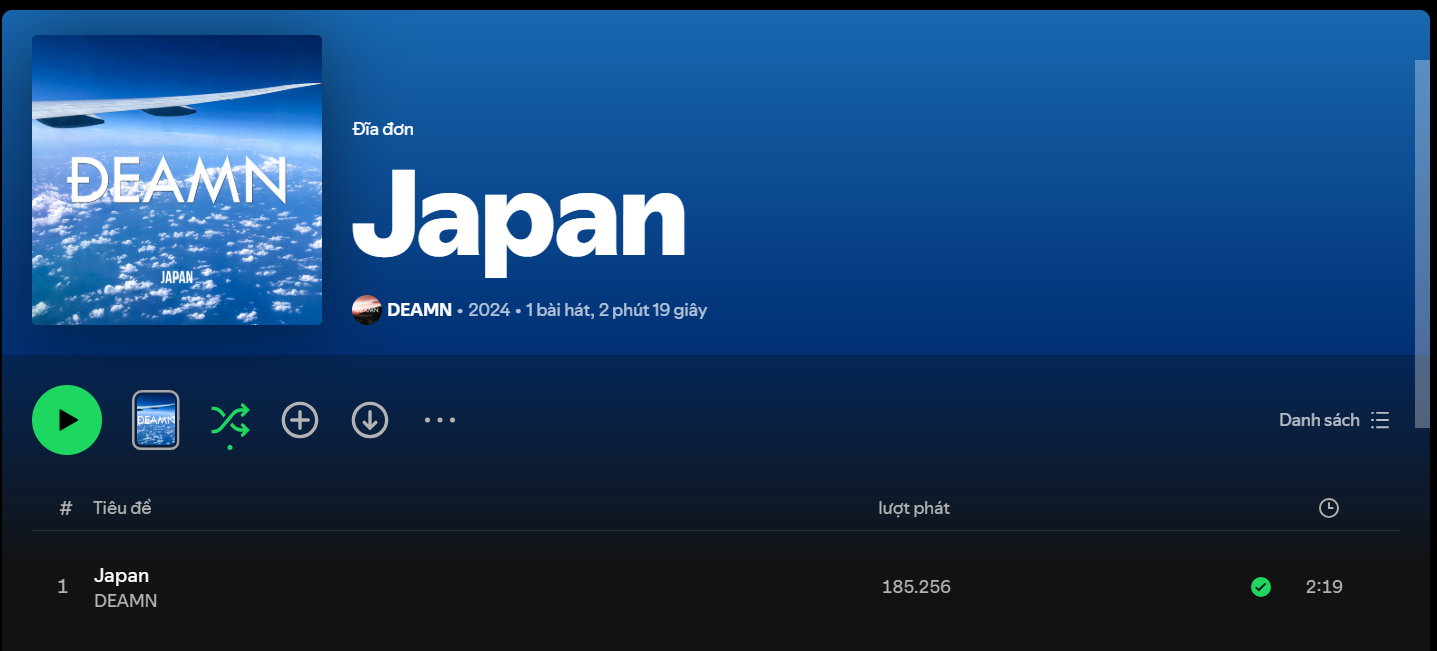Click the Tiêu đề column header
The height and width of the screenshot is (651, 1437).
122,508
